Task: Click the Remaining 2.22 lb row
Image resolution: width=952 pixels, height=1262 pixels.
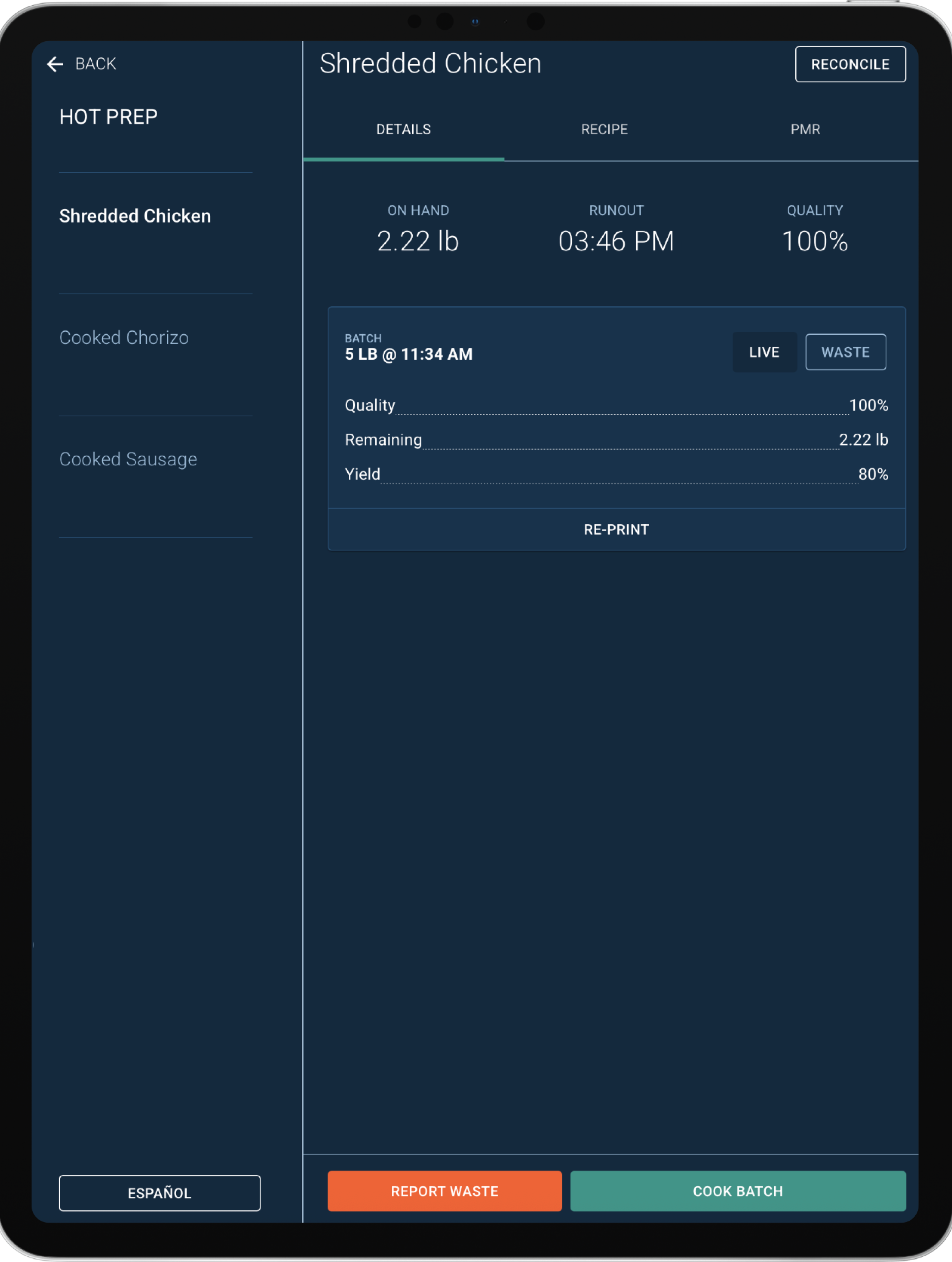Action: (x=616, y=439)
